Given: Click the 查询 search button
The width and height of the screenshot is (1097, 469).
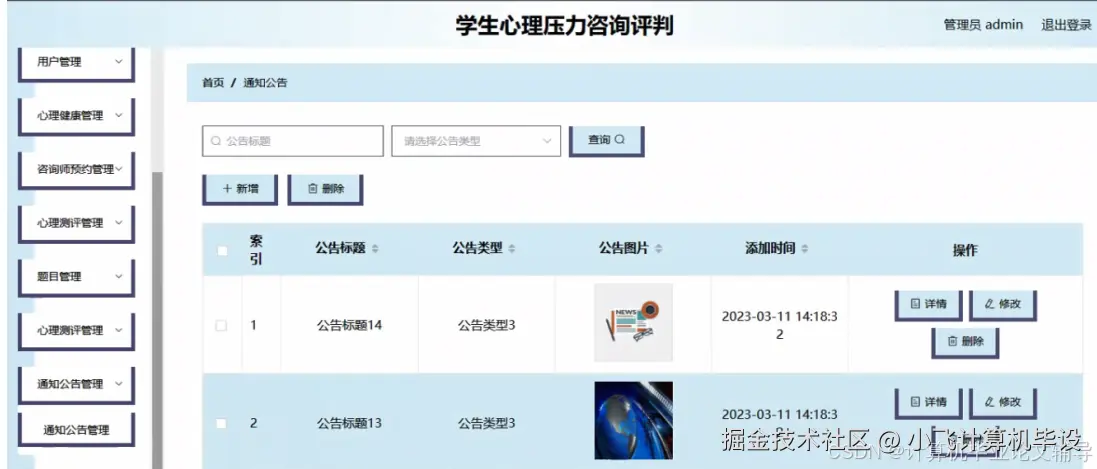Looking at the screenshot, I should point(606,140).
